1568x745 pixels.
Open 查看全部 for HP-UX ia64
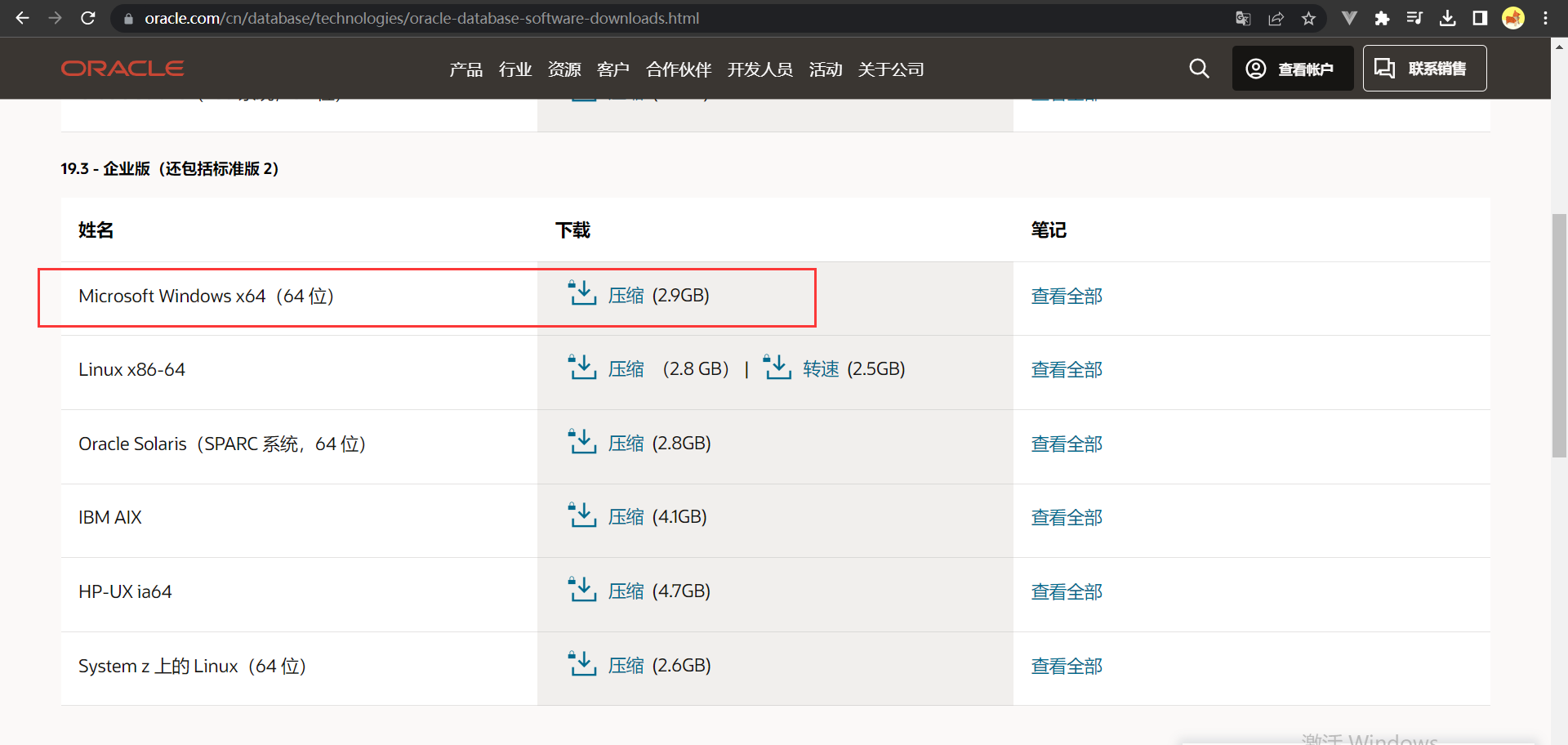(x=1067, y=592)
